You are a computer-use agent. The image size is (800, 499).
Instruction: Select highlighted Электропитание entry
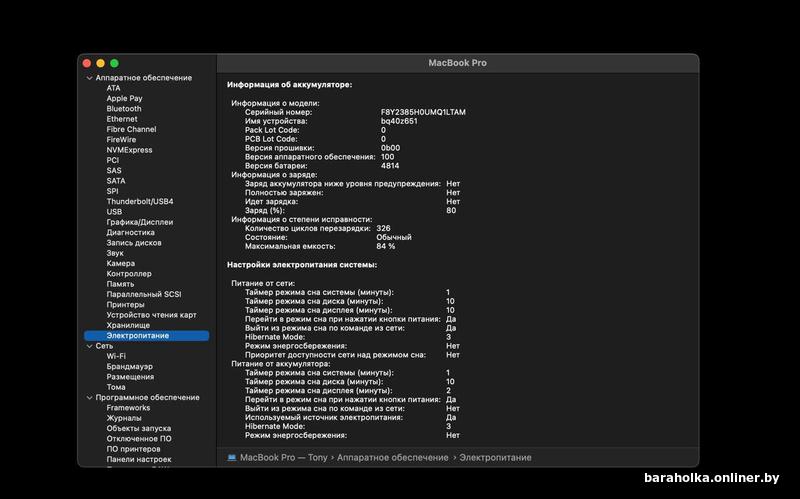pyautogui.click(x=146, y=336)
